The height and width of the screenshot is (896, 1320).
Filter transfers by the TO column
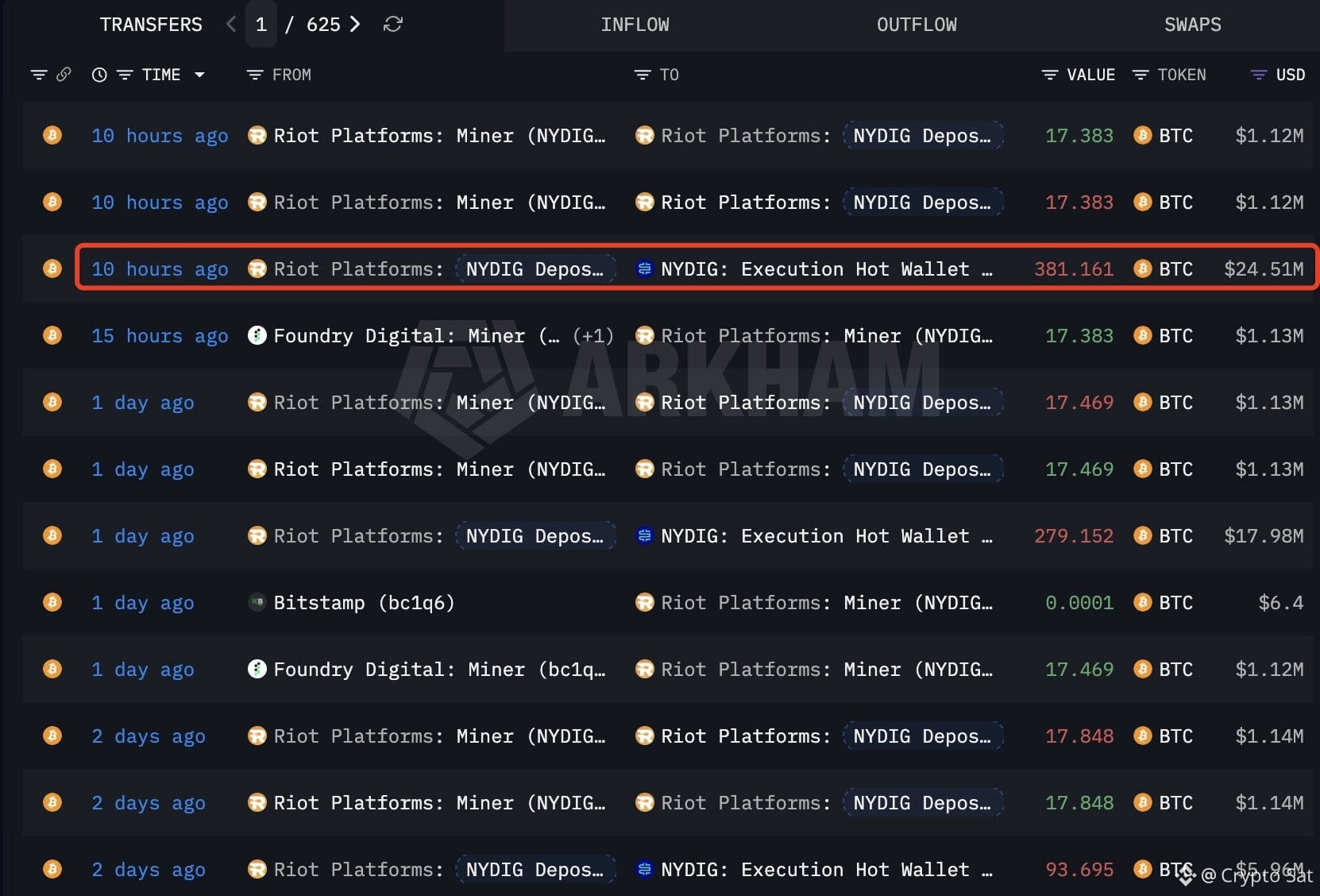coord(642,75)
